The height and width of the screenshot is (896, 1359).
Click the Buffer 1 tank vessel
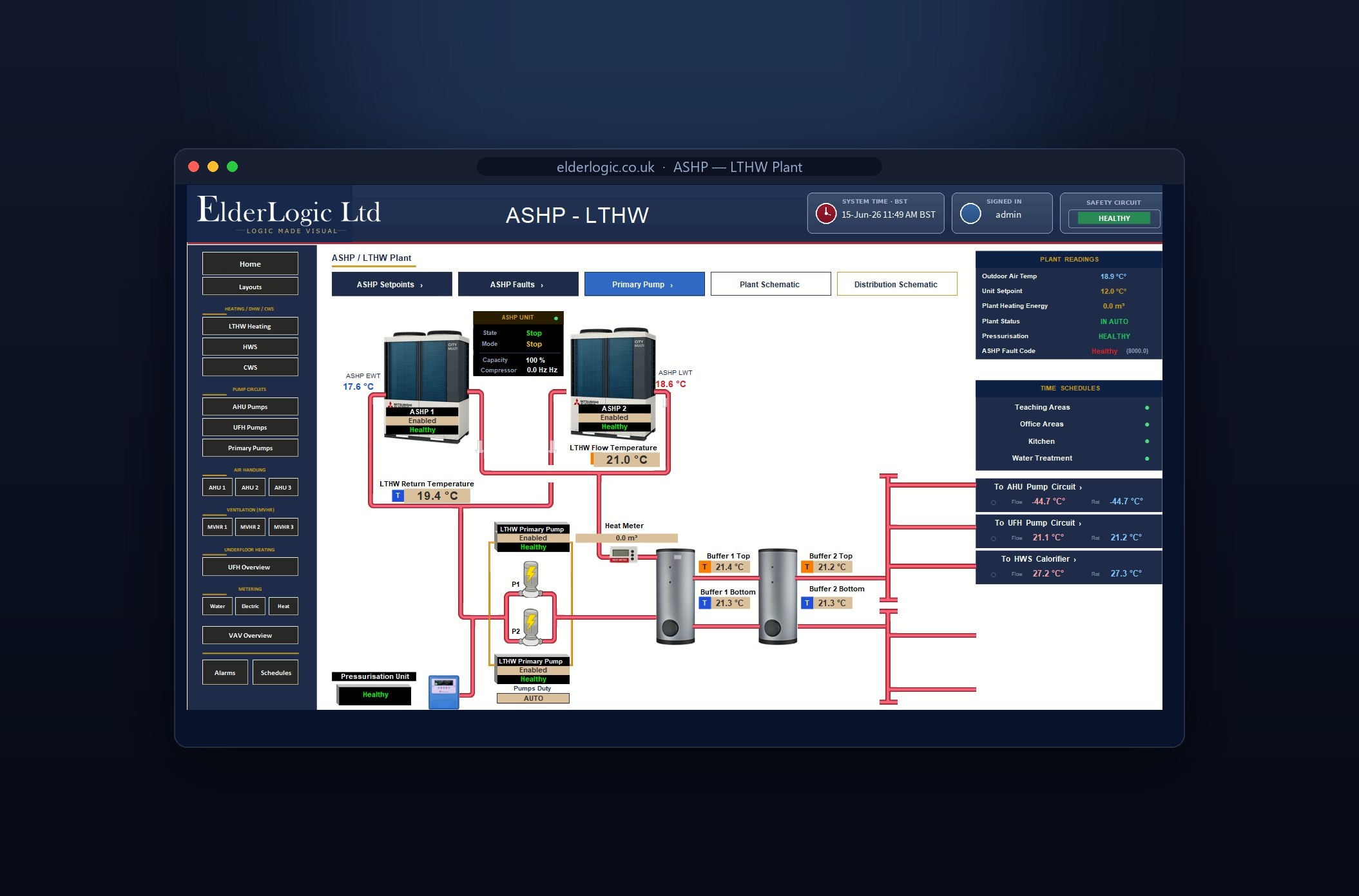(x=675, y=596)
